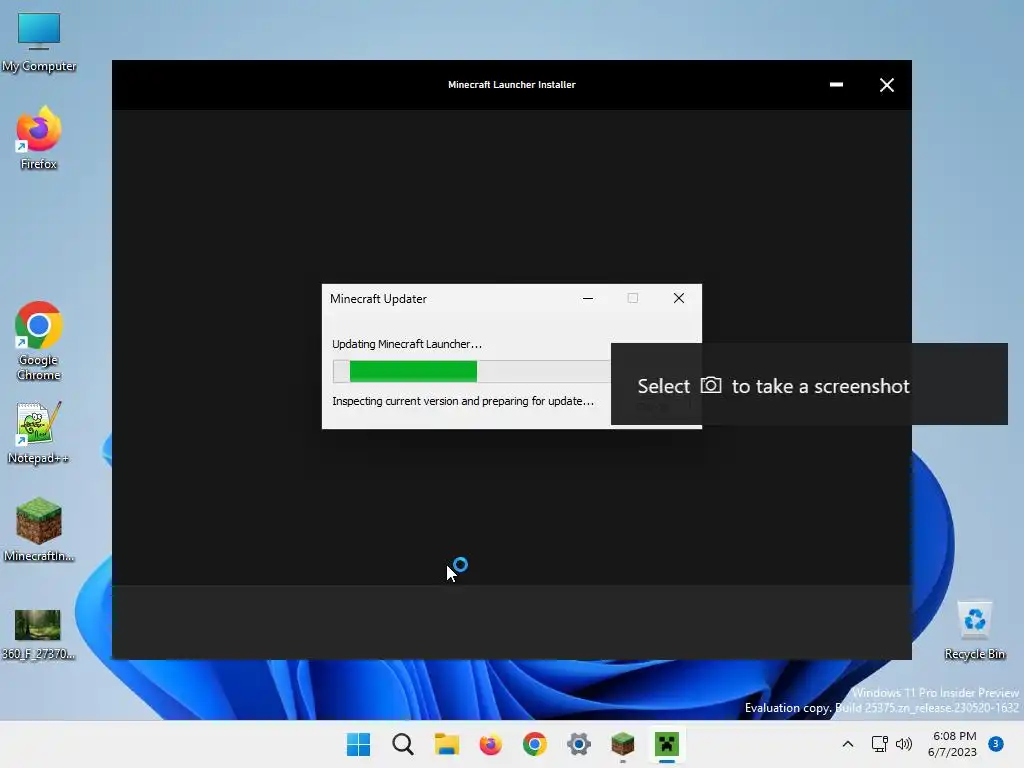Minimize the Minecraft Updater dialog
Screen dimensions: 1024x768
point(588,298)
